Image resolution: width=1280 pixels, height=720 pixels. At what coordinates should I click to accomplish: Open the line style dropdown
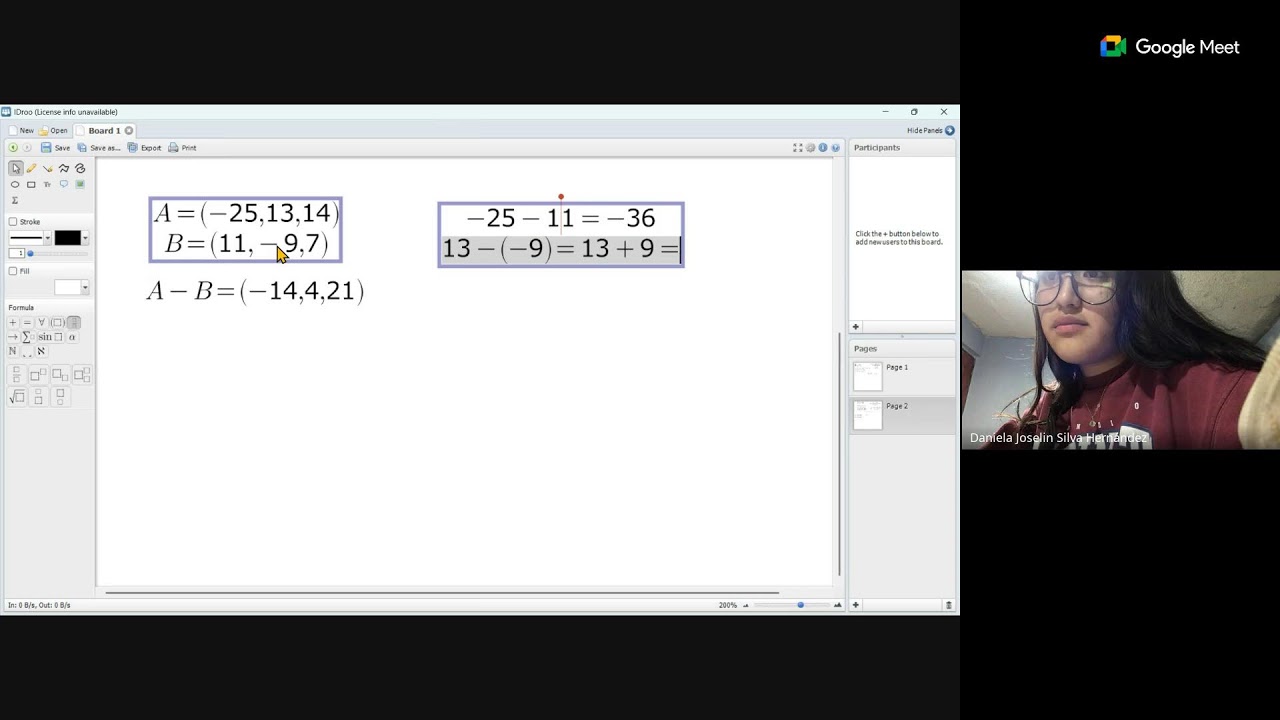pyautogui.click(x=47, y=238)
